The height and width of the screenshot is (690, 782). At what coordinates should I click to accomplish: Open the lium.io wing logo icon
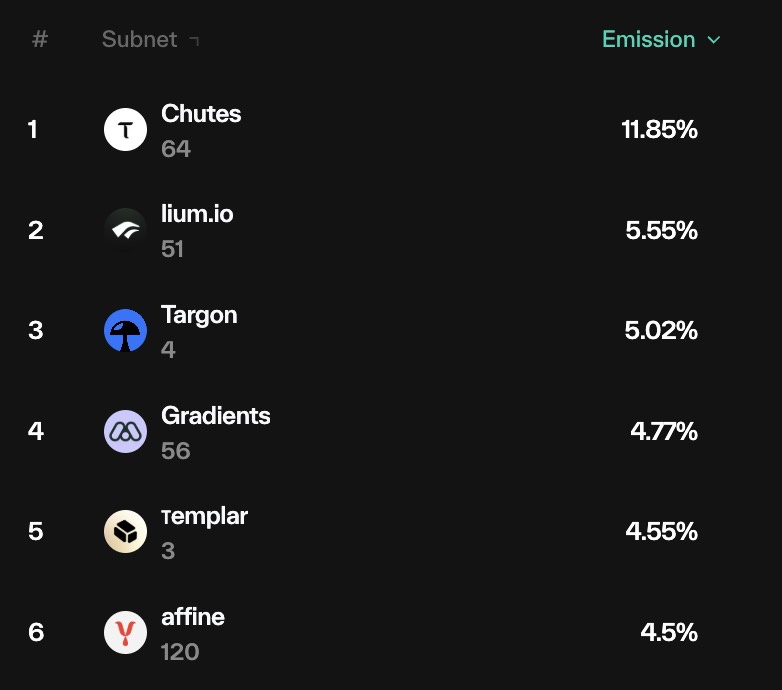tap(125, 230)
